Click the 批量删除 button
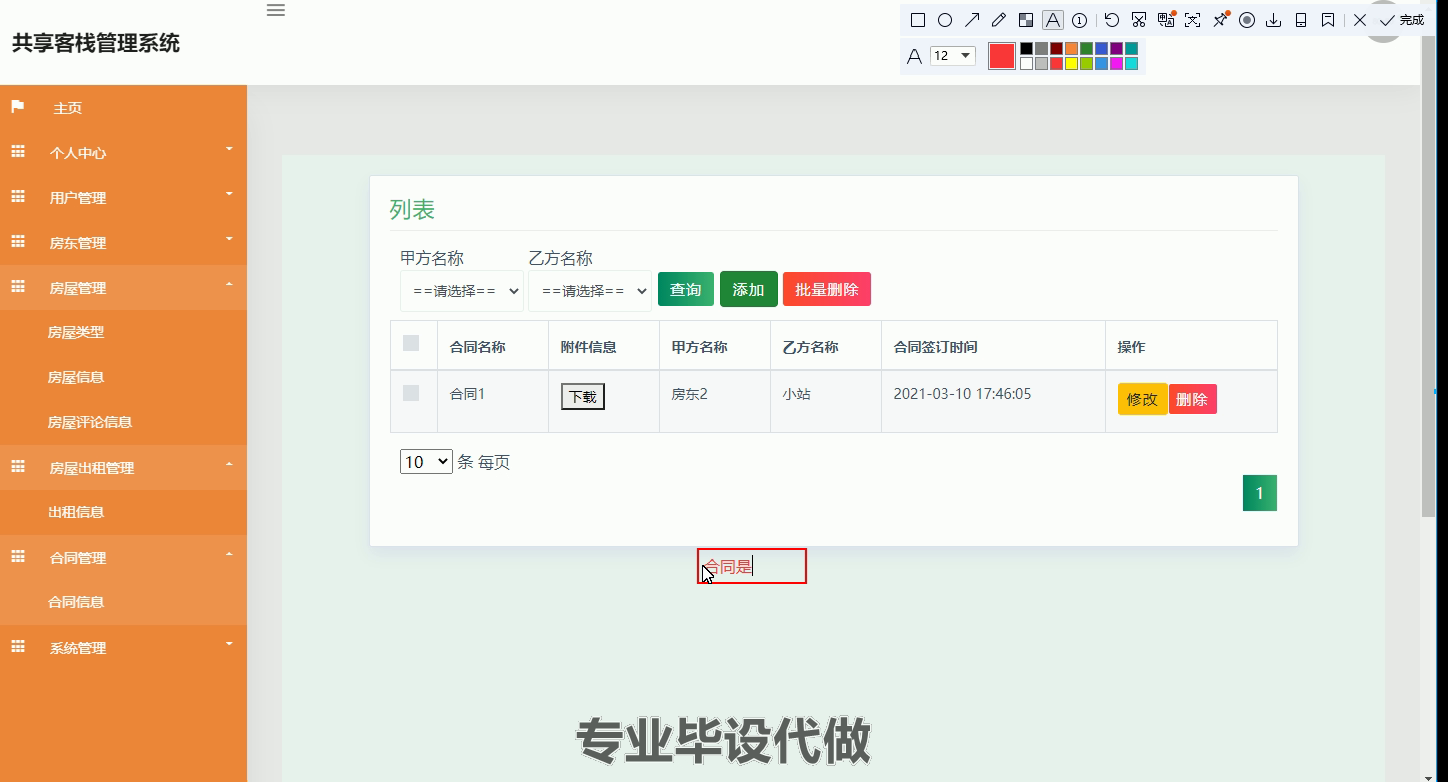Viewport: 1448px width, 782px height. [x=827, y=289]
